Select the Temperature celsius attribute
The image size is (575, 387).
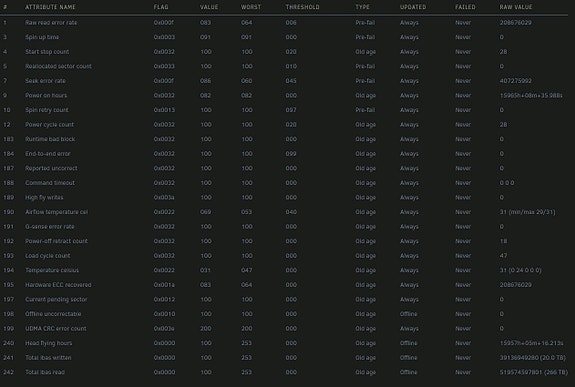pos(52,270)
